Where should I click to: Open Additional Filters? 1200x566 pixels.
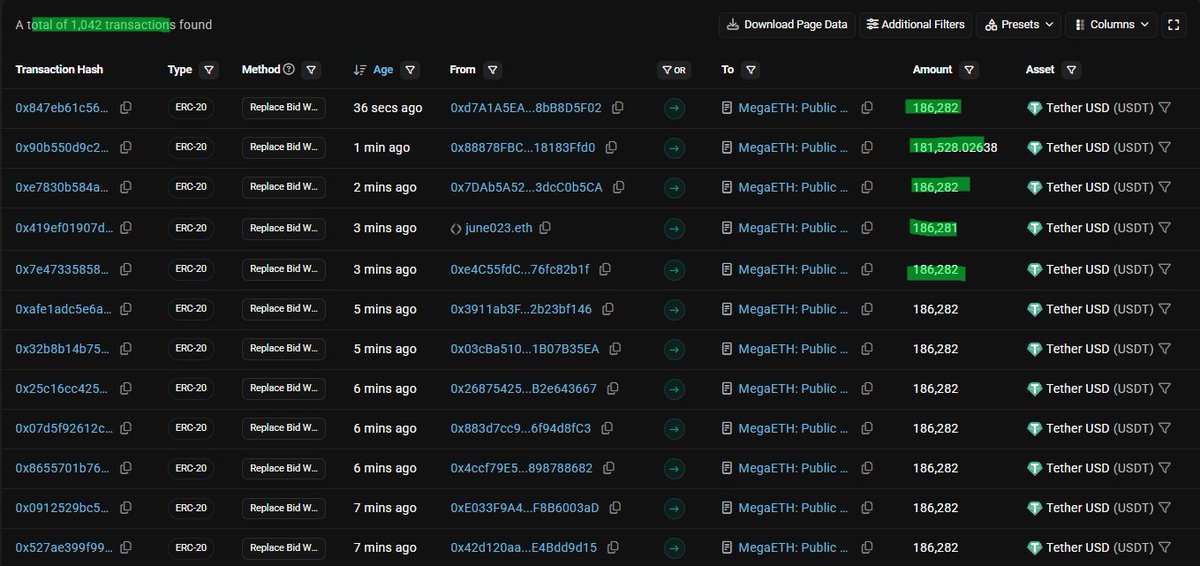916,24
